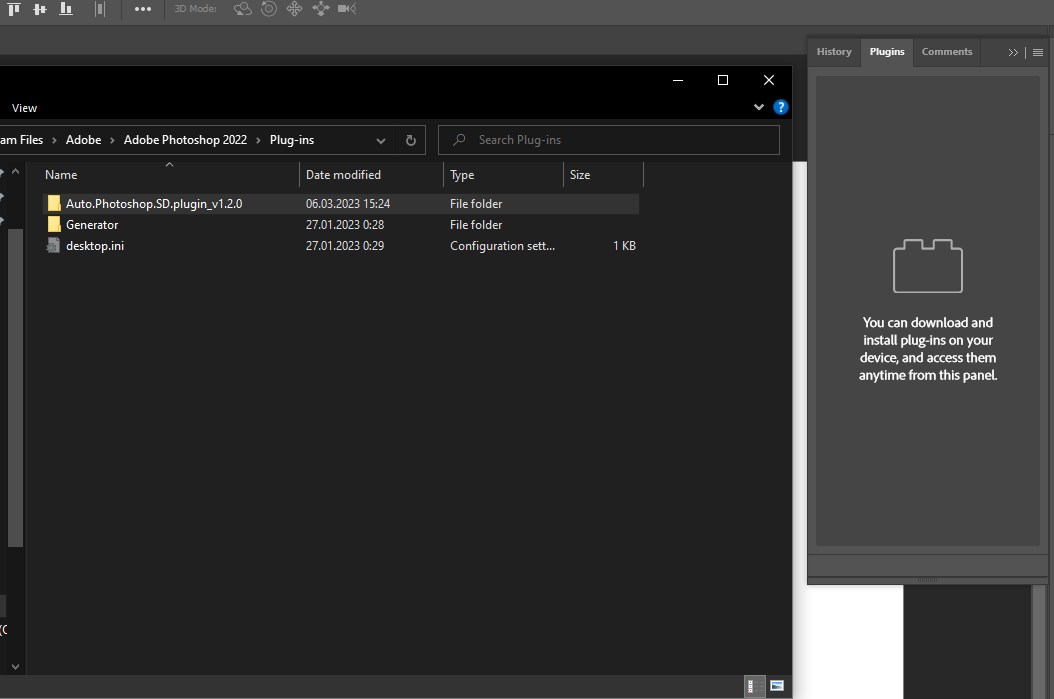Viewport: 1054px width, 699px height.
Task: Switch to the History tab
Action: point(834,52)
